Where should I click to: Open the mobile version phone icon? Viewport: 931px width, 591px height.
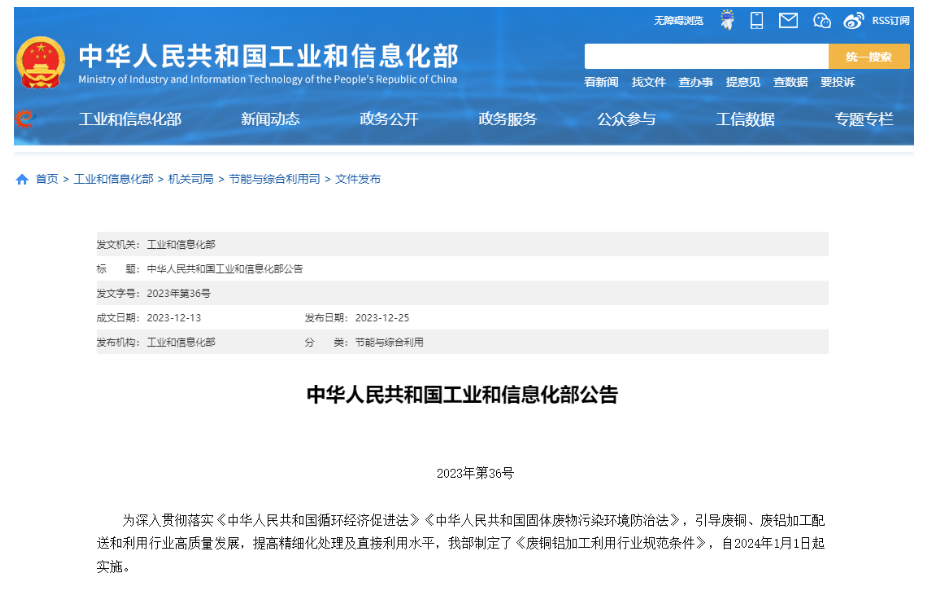click(x=757, y=20)
